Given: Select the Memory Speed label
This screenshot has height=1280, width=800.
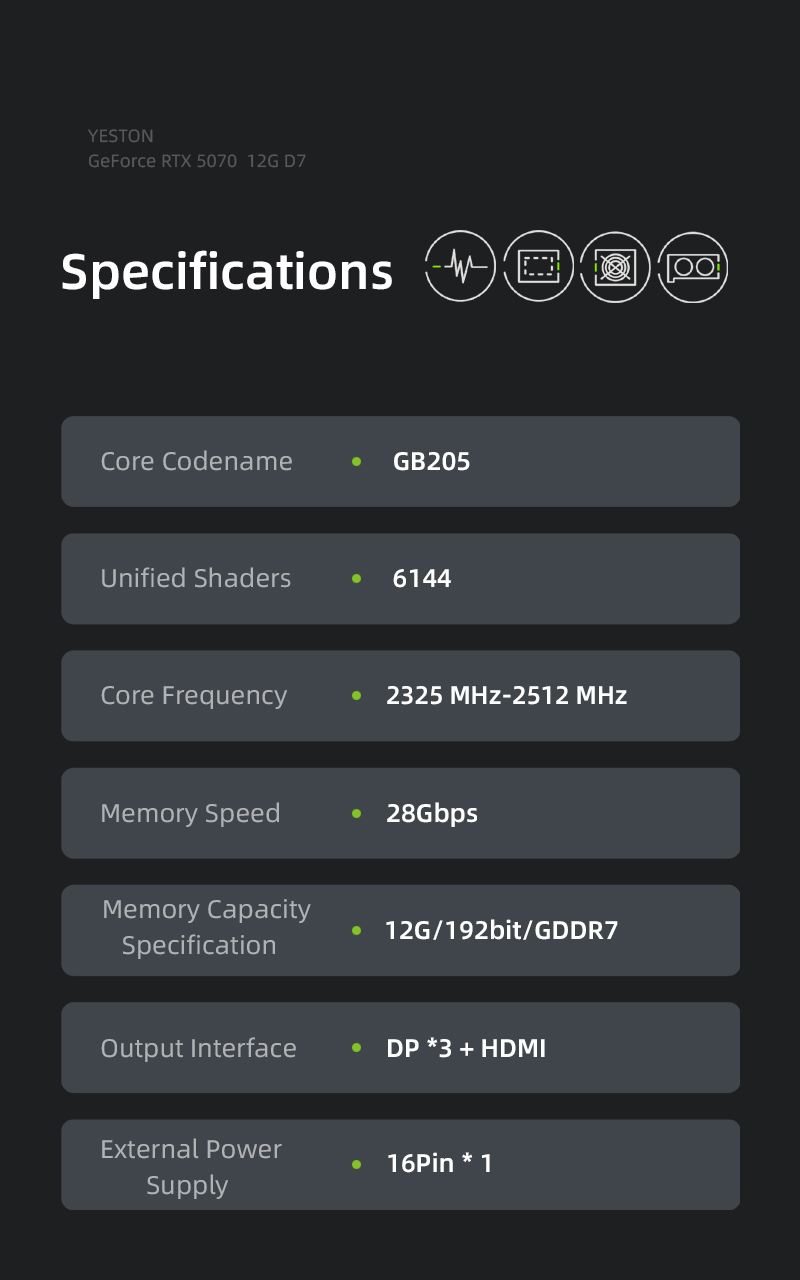Looking at the screenshot, I should (x=190, y=814).
